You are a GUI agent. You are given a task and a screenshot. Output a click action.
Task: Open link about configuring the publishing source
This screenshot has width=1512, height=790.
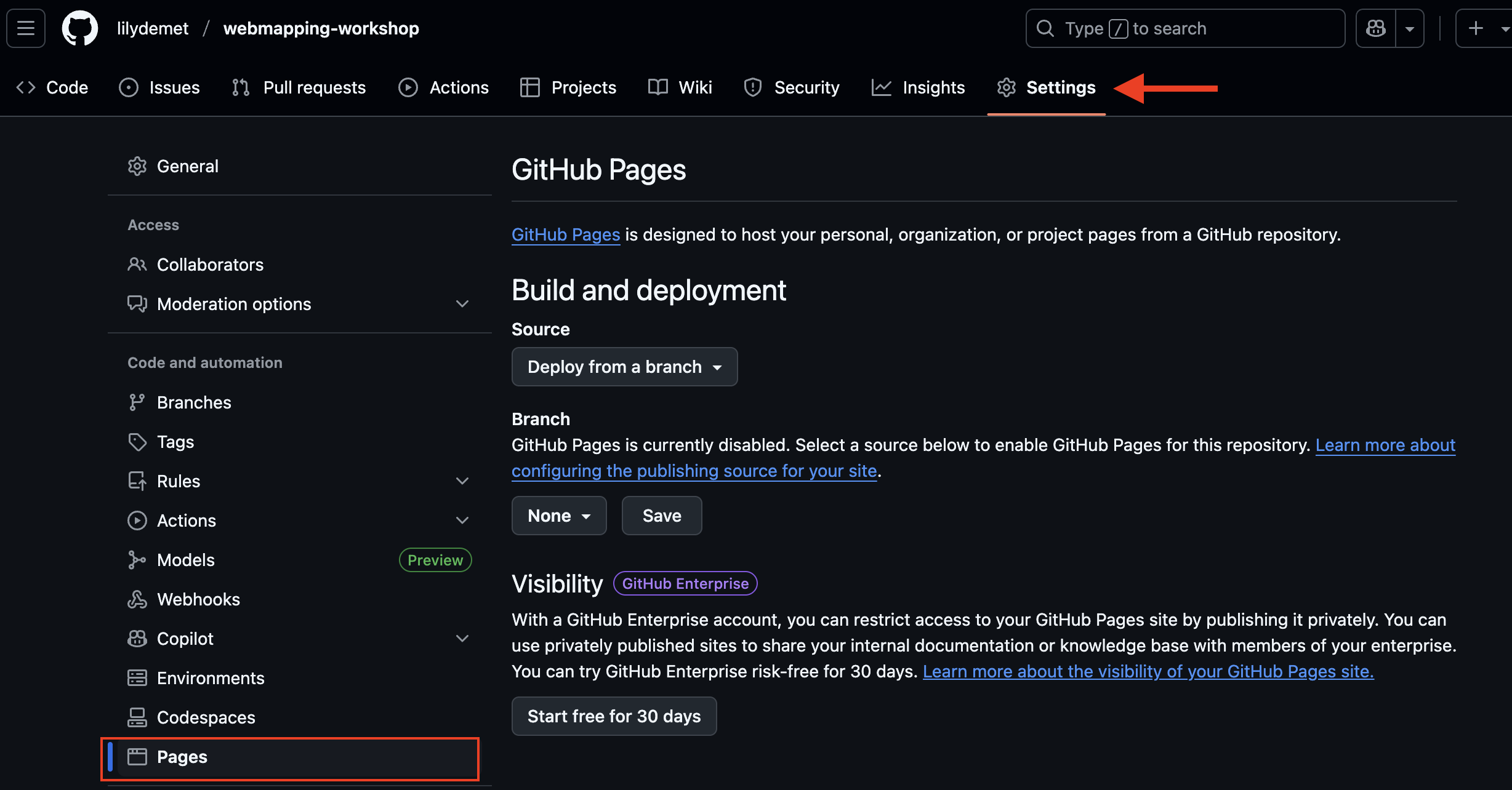coord(694,471)
